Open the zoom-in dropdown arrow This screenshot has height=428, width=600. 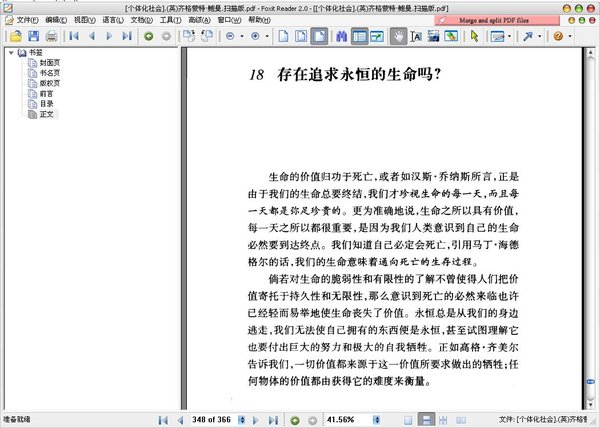(267, 37)
